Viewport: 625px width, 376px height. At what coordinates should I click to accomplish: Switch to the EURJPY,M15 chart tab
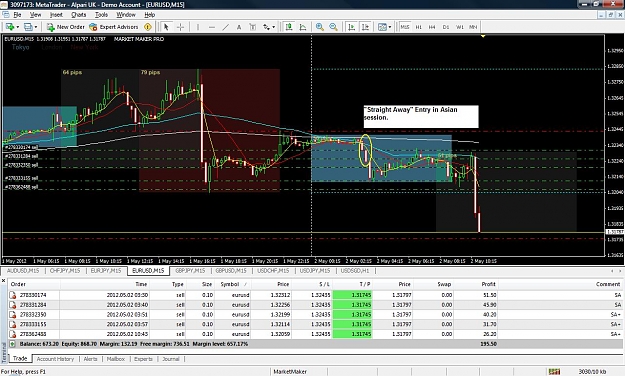pyautogui.click(x=106, y=271)
